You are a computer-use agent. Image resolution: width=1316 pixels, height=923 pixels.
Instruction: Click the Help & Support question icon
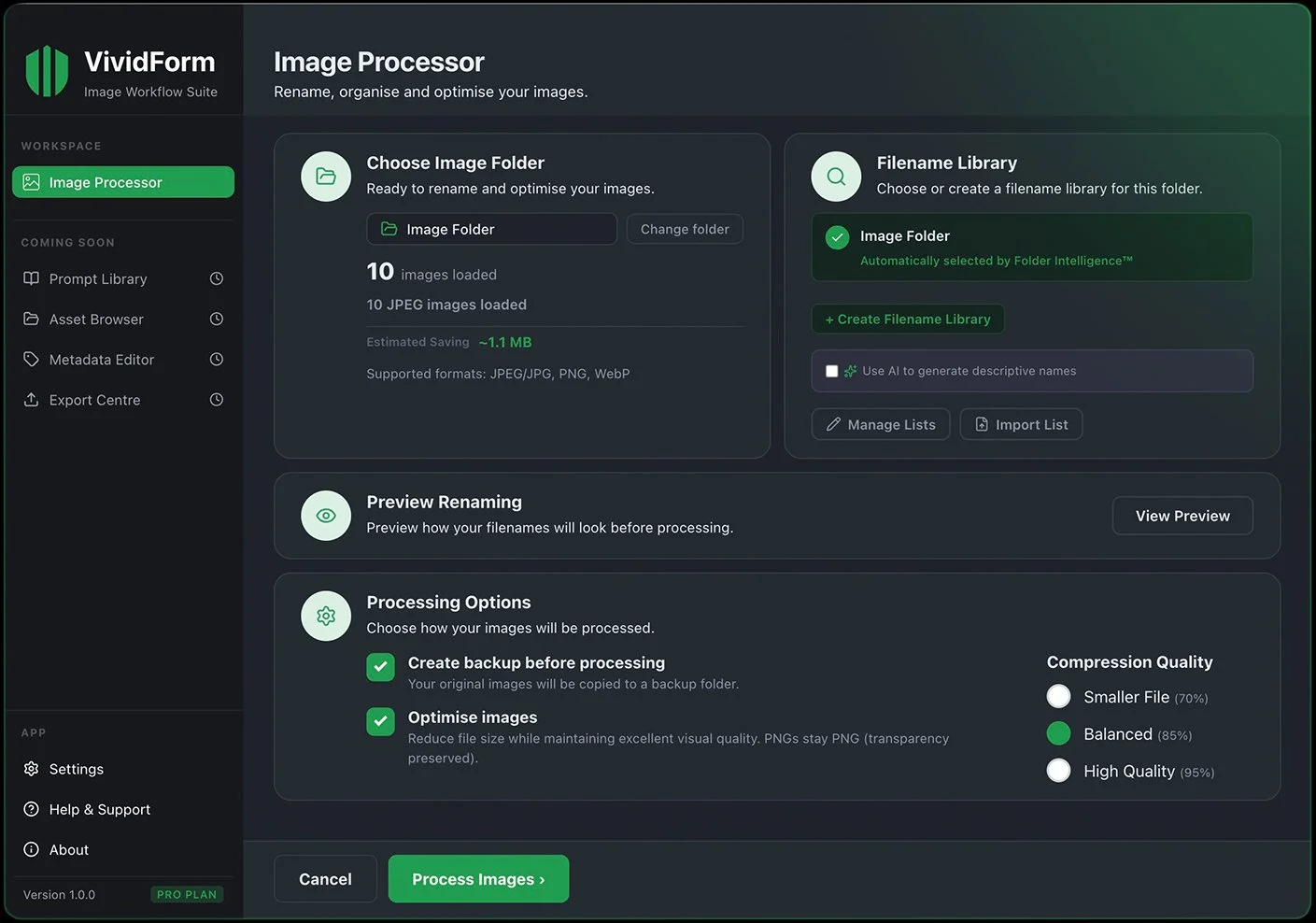tap(31, 809)
